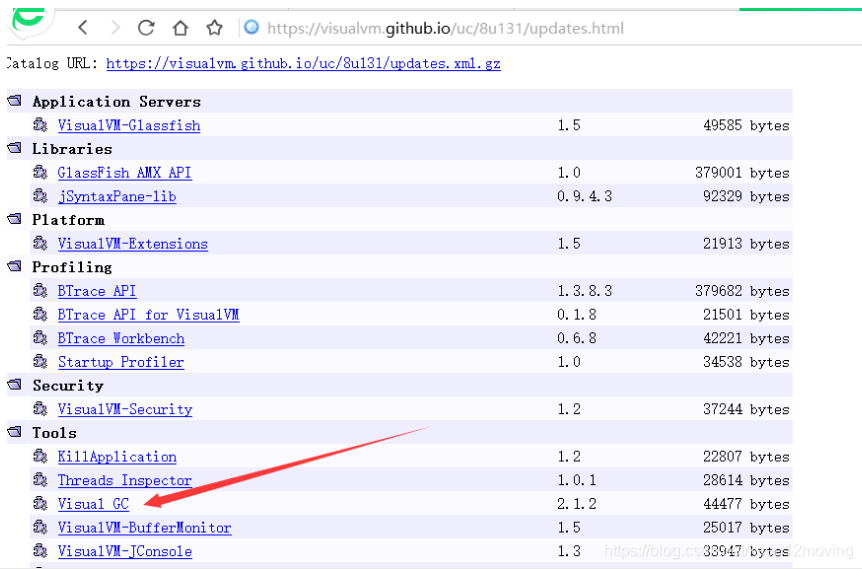
Task: Click the plugin icon beside jSyntaxPane-lib
Action: click(40, 195)
